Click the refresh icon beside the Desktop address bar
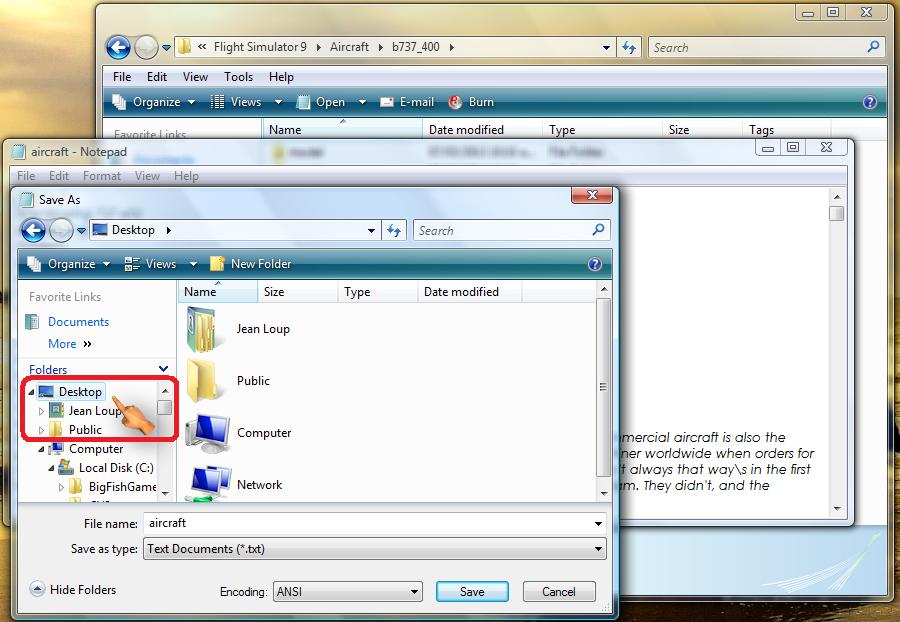Image resolution: width=900 pixels, height=622 pixels. pos(394,230)
